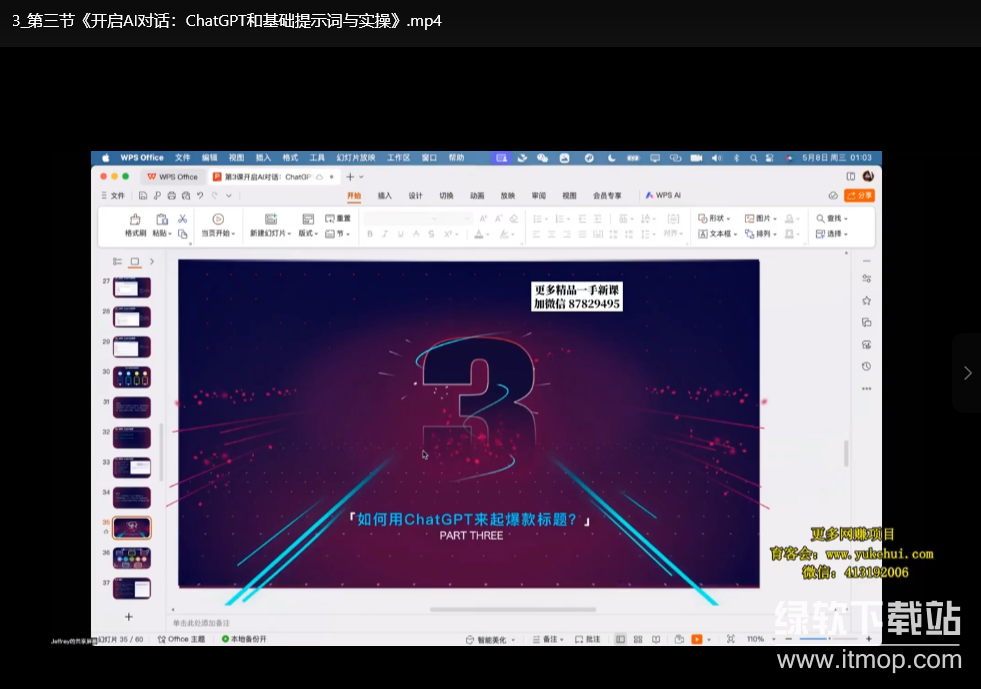Click the 格式刷 format painter icon
Viewport: 981px width, 689px height.
[135, 219]
